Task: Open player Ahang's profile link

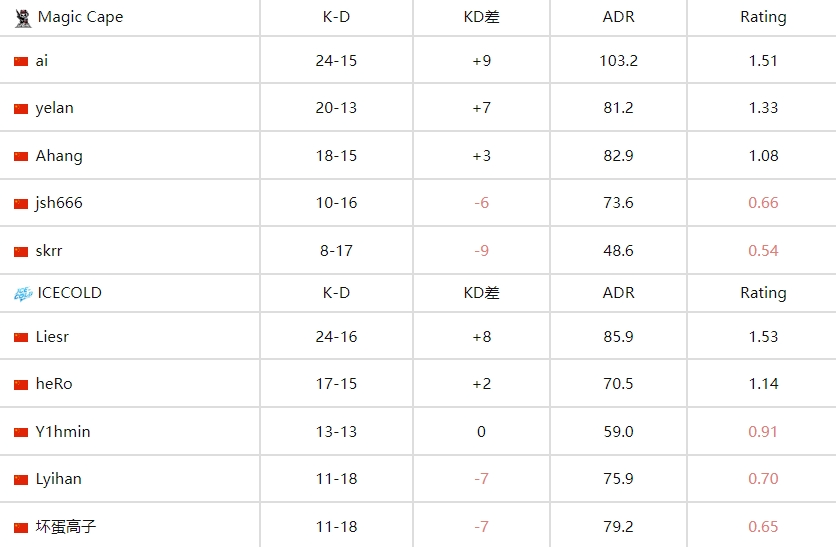Action: (59, 156)
